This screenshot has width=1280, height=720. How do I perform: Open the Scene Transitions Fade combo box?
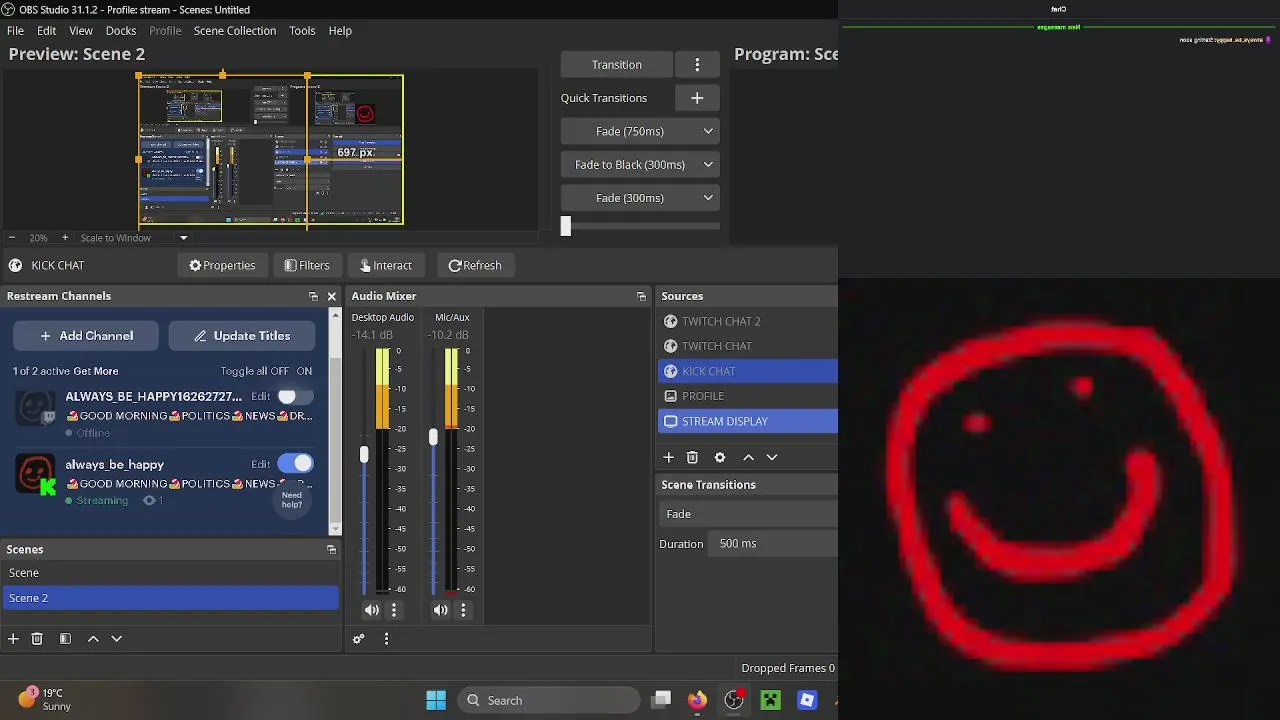click(x=749, y=514)
